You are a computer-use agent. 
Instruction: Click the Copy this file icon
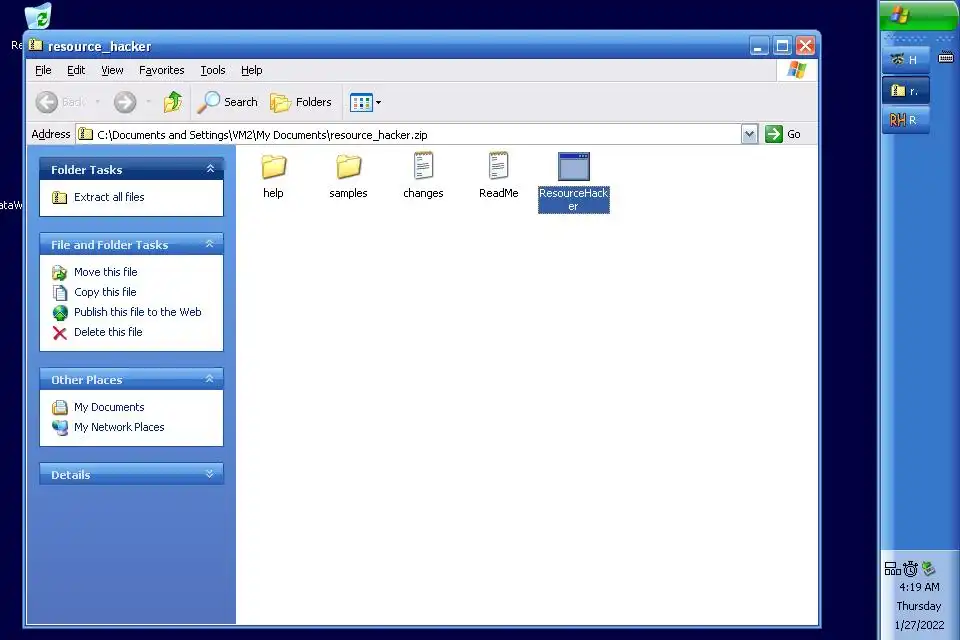59,293
